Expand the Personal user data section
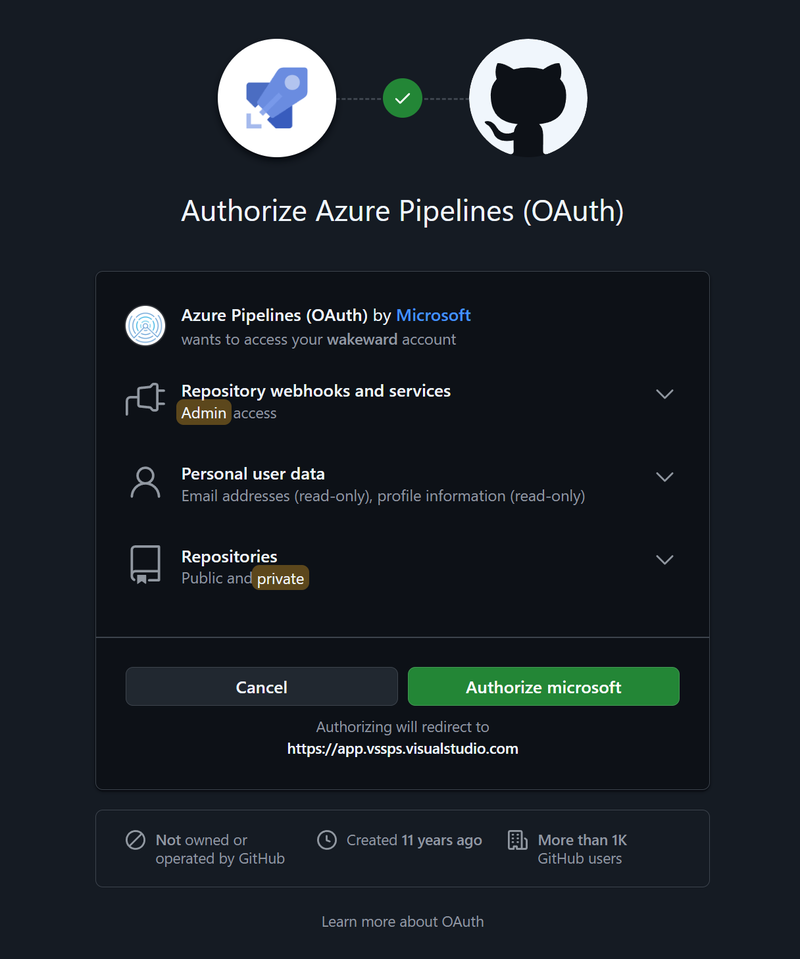The image size is (800, 959). 664,477
